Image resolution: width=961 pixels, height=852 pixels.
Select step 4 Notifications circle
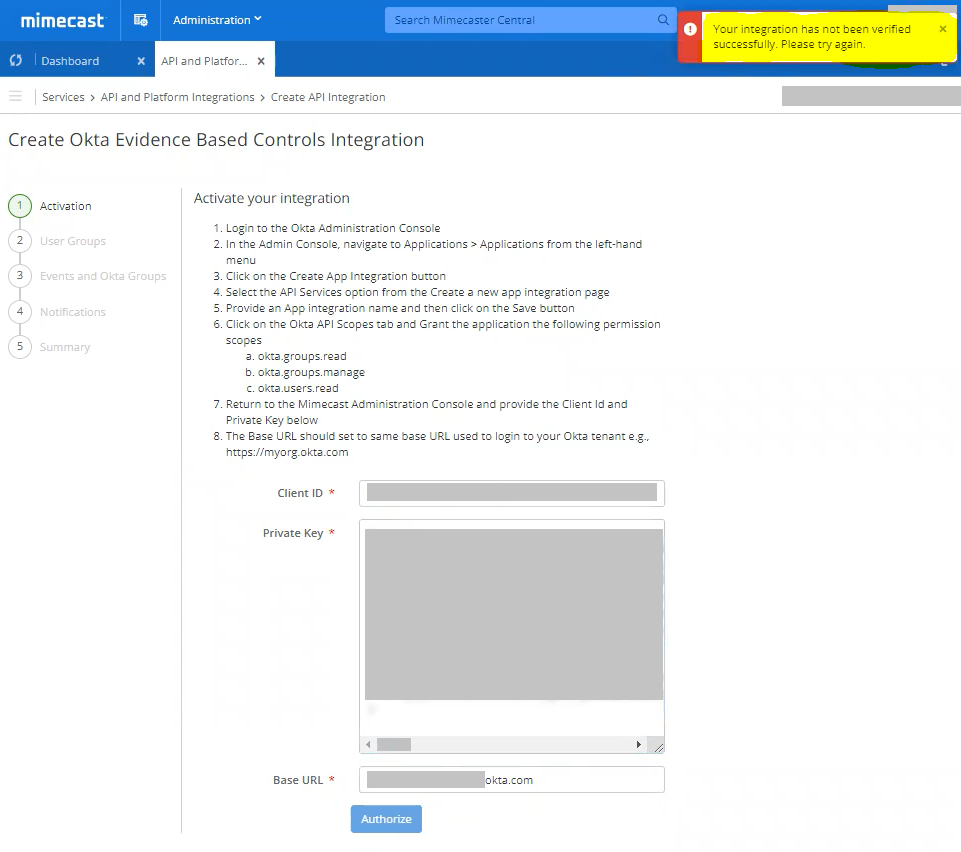tap(20, 311)
